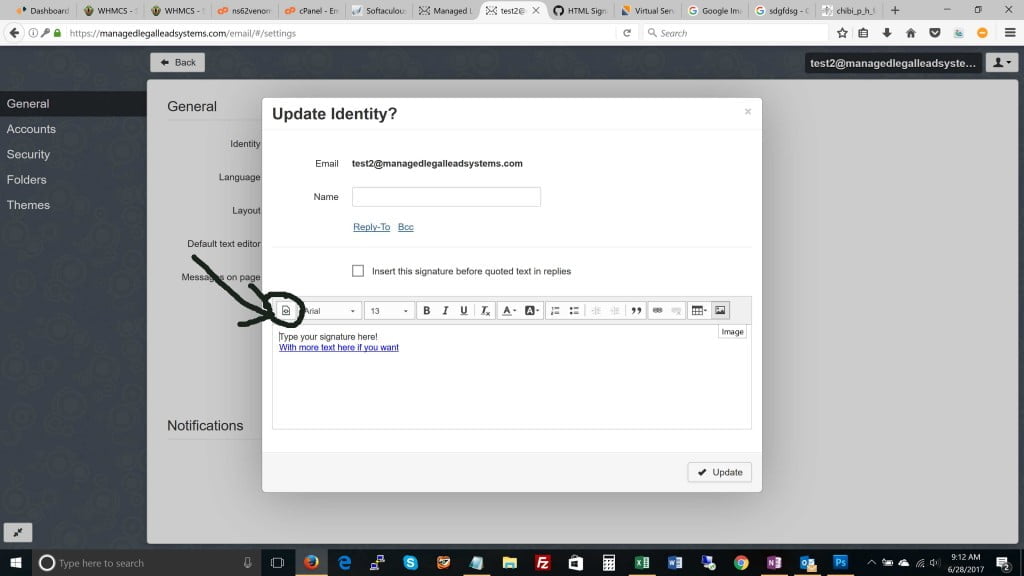Click the Remove Format icon
This screenshot has height=576, width=1024.
485,311
